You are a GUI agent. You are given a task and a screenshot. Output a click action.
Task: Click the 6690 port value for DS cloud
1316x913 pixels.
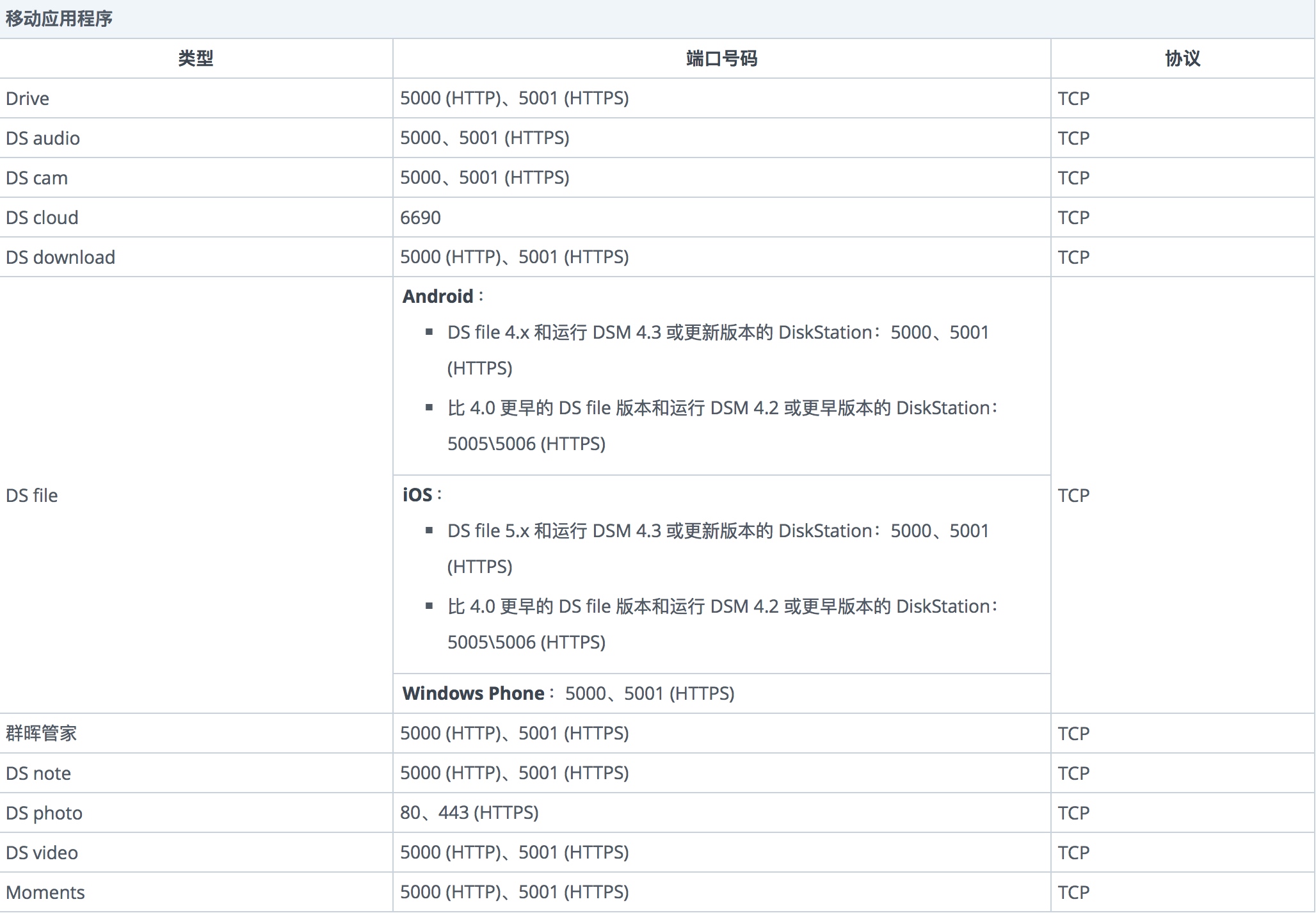point(421,217)
